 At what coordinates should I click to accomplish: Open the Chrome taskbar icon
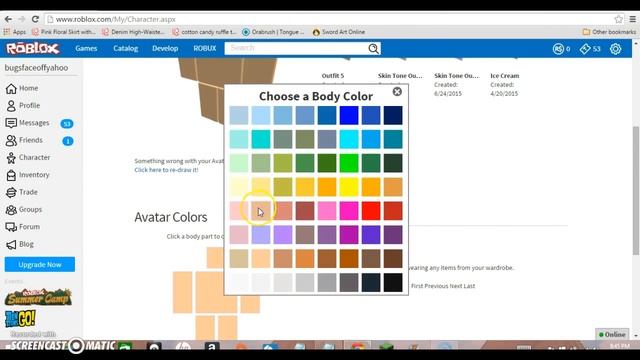point(358,347)
